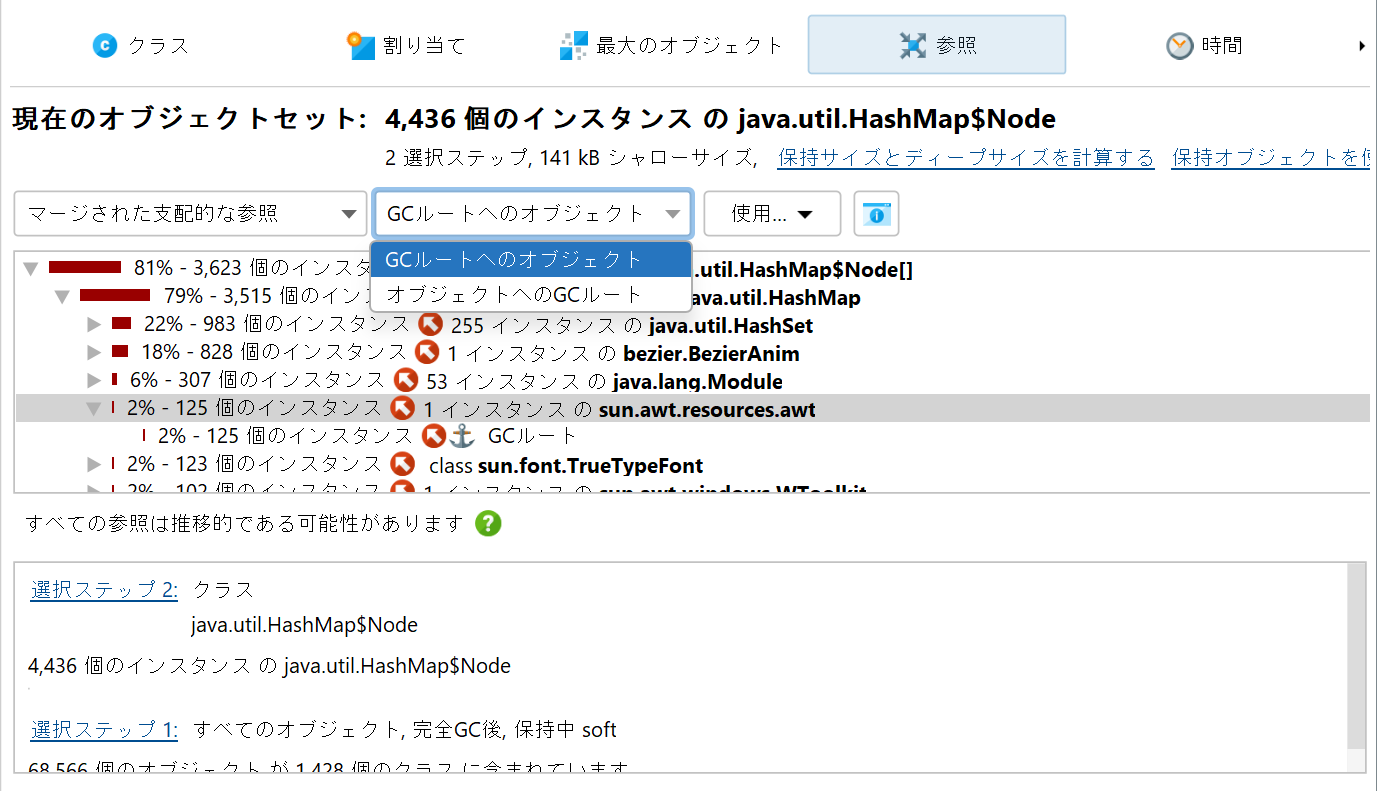Click reference arrow icon on GCルート row
Screen dimensions: 1377x791
point(433,436)
